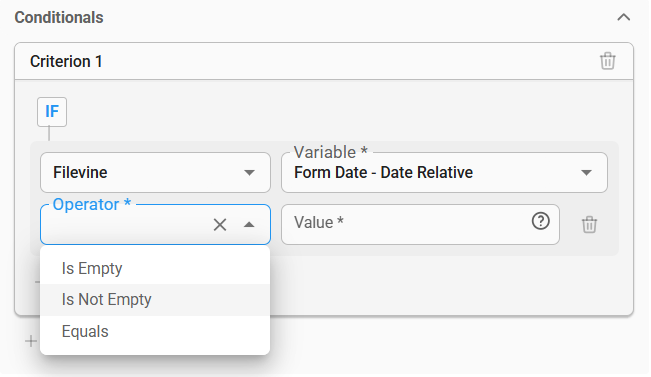Screen dimensions: 651x377
Task: Click the arrow on the Filevine dropdown
Action: [249, 173]
